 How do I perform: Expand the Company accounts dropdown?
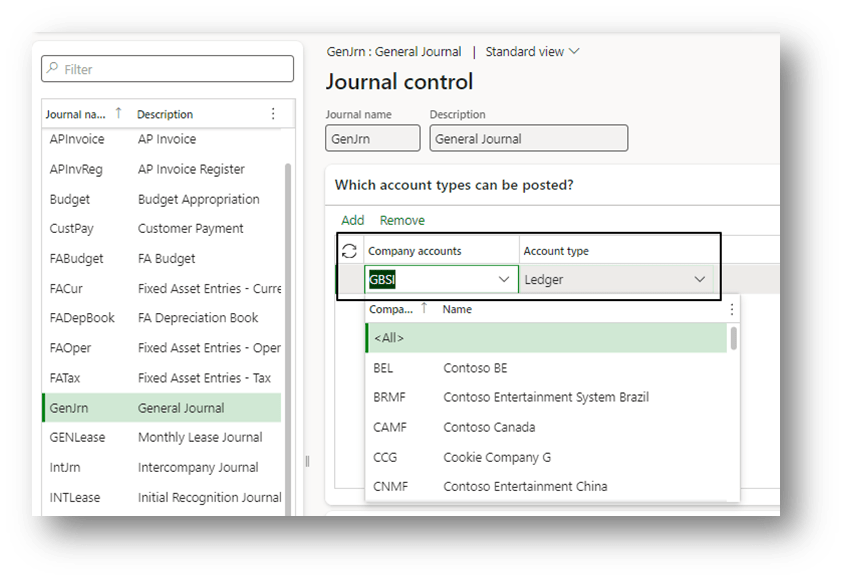504,280
